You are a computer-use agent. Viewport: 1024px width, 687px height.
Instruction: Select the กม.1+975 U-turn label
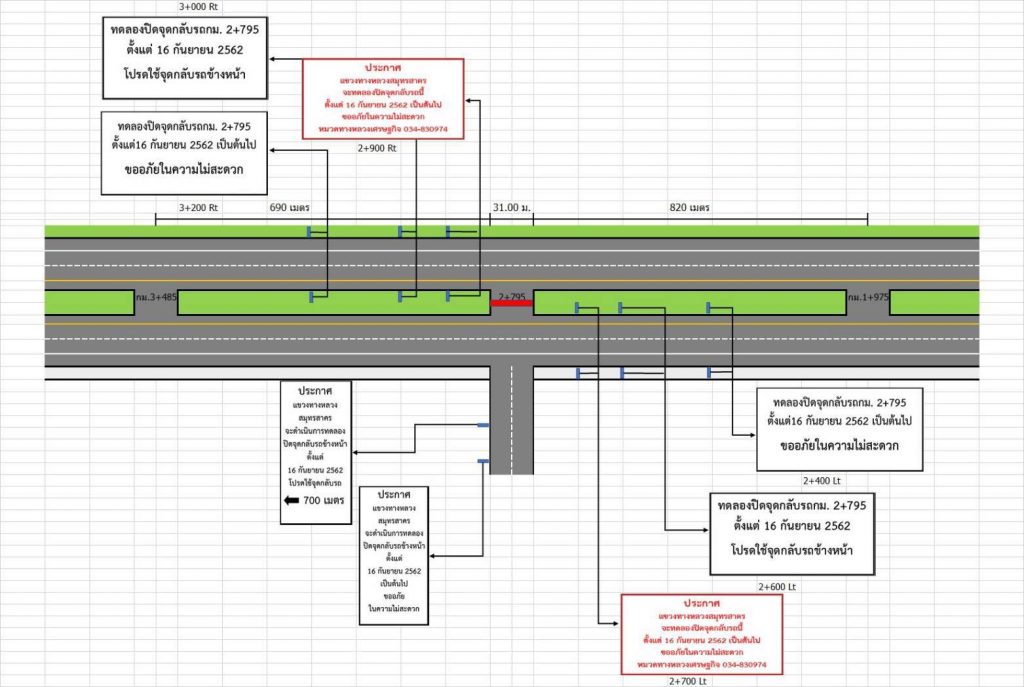click(867, 298)
